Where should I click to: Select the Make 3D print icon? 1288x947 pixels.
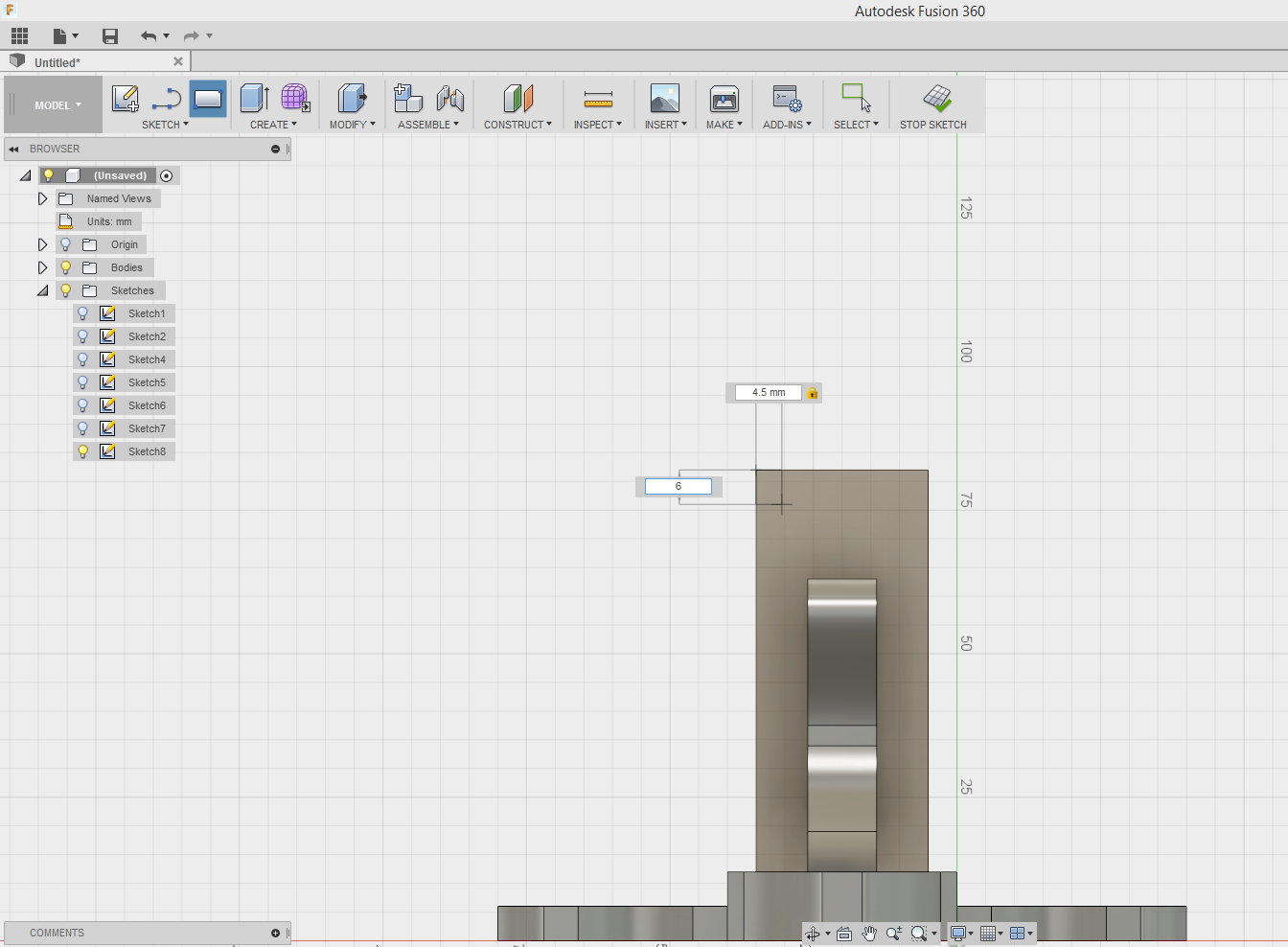coord(724,99)
